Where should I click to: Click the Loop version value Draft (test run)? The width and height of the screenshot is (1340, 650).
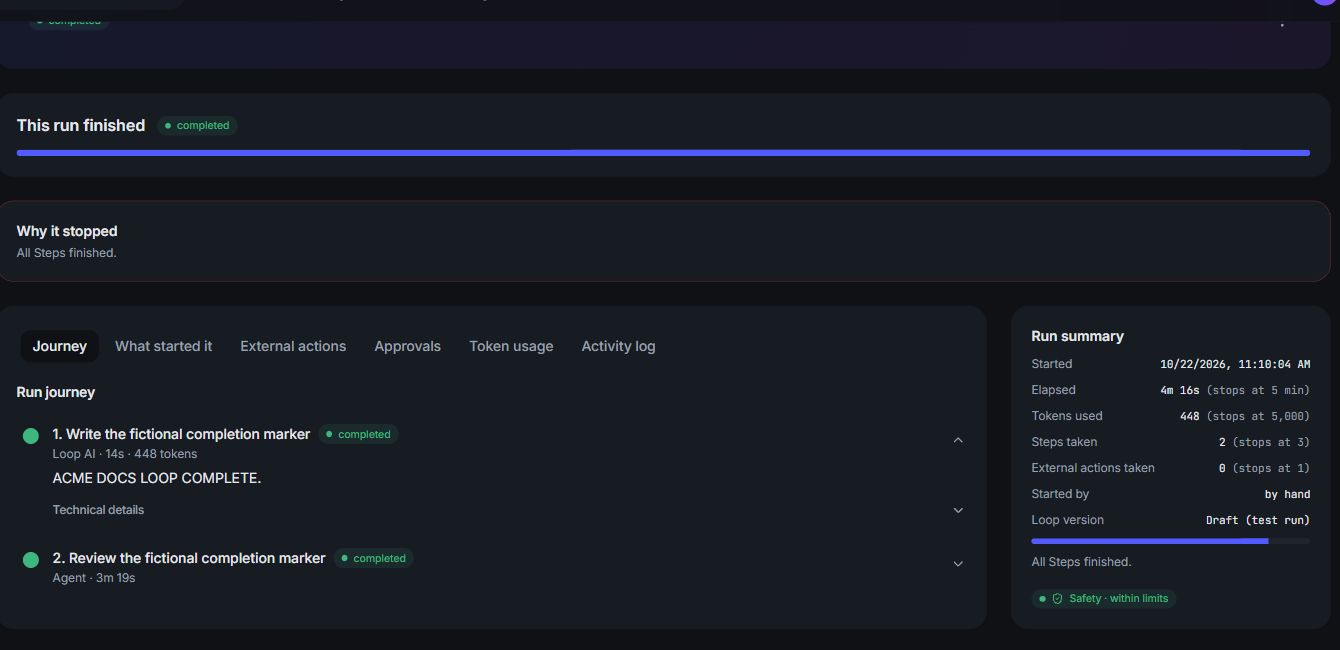(x=1258, y=520)
